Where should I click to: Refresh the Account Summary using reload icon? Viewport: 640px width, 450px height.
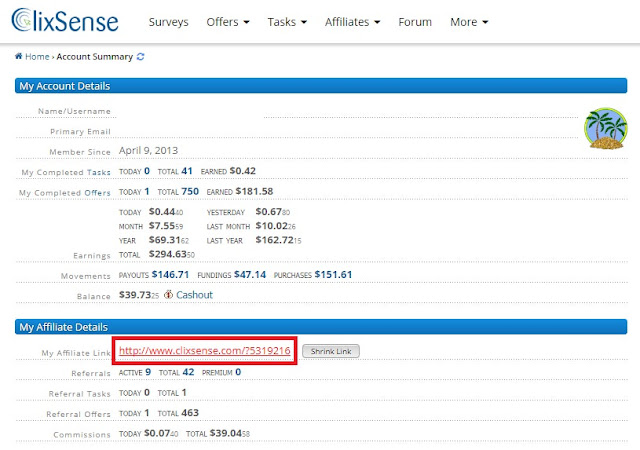[140, 56]
